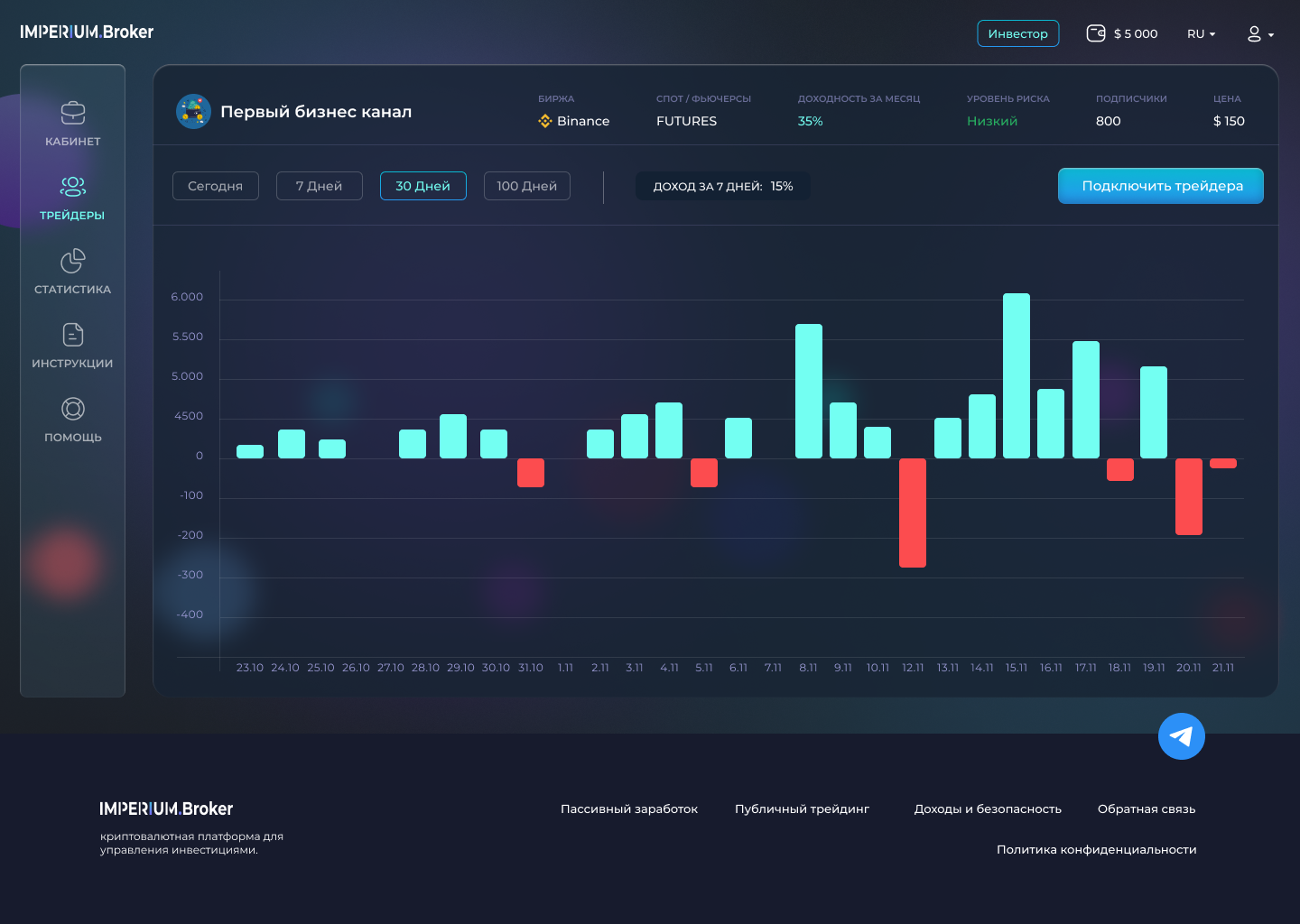Open Доходы и безопасность footer link
Viewport: 1300px width, 924px height.
[988, 809]
